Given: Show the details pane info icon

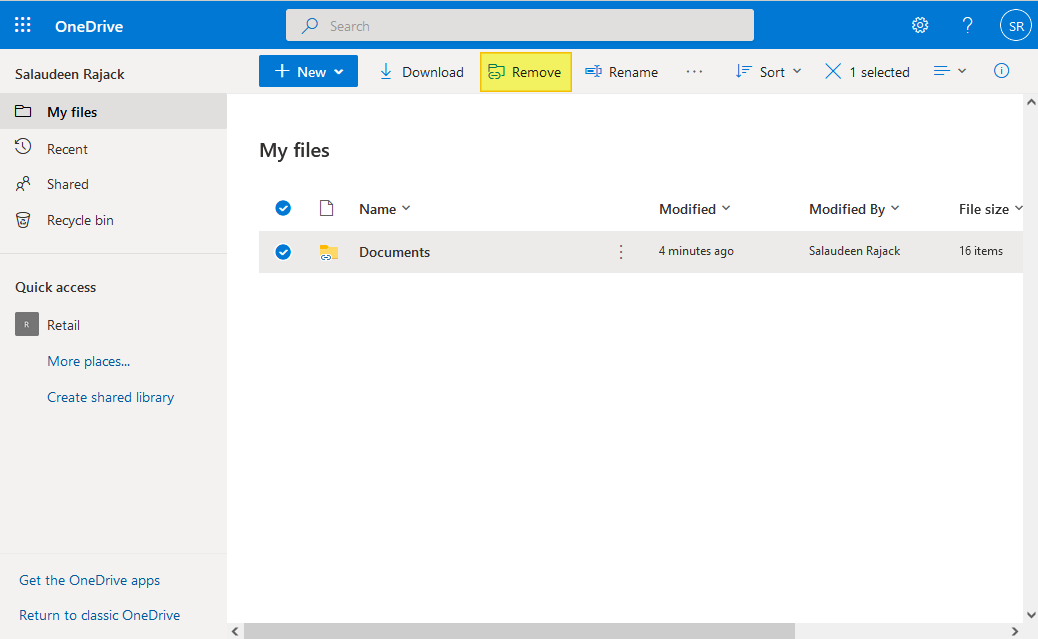Looking at the screenshot, I should click(x=1001, y=71).
